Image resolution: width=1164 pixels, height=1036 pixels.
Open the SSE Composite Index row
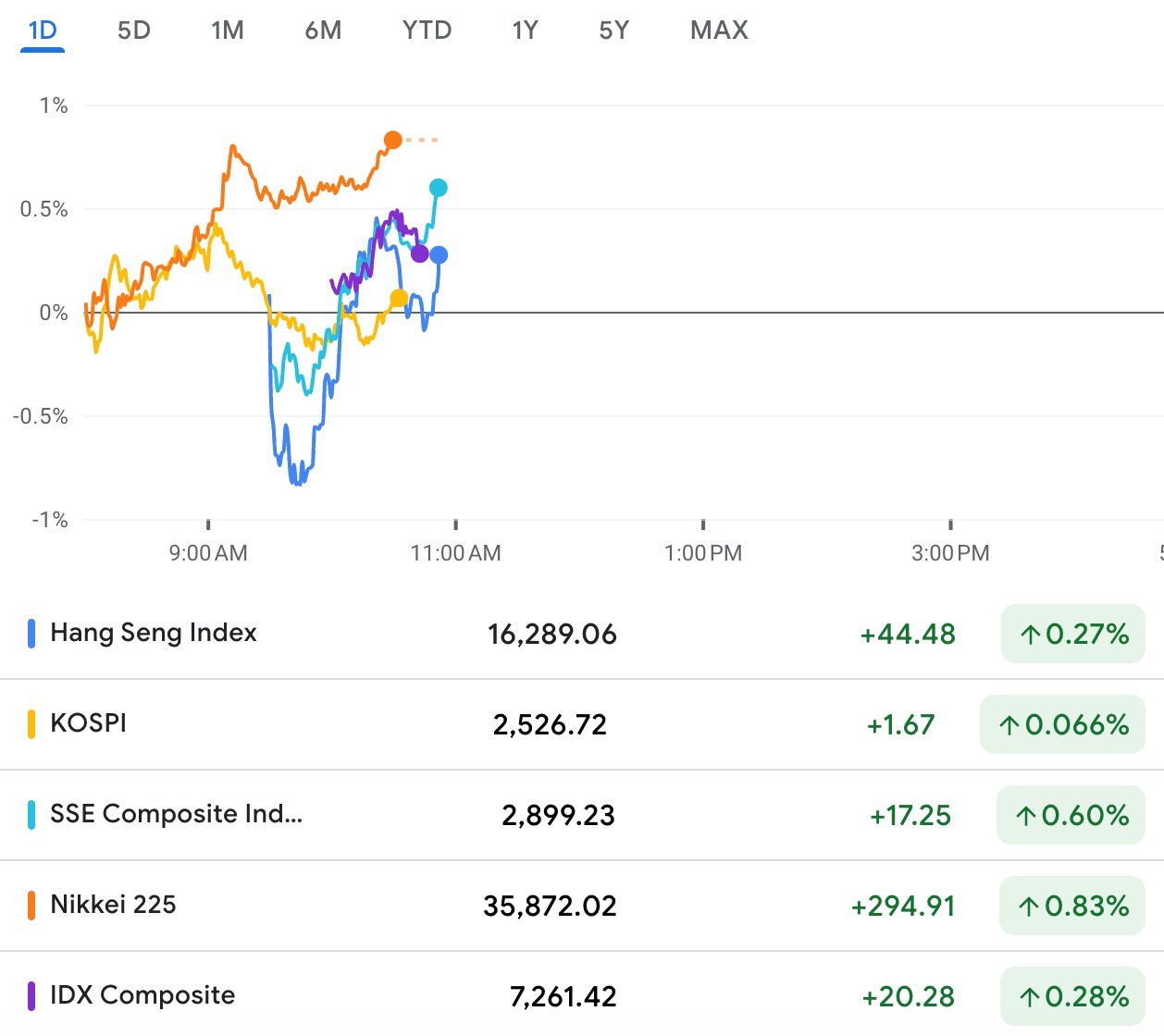pos(582,815)
